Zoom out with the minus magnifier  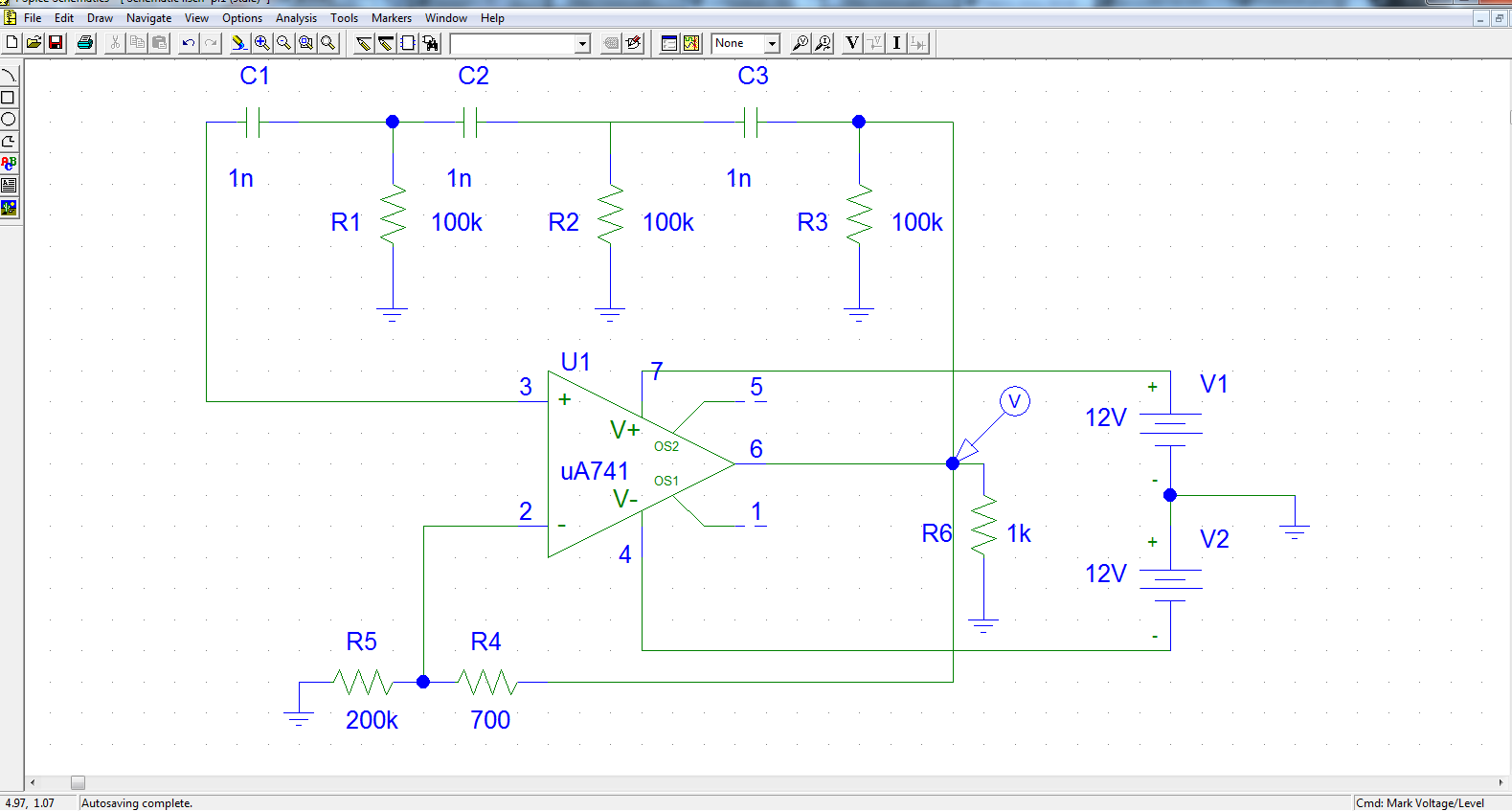(x=283, y=43)
